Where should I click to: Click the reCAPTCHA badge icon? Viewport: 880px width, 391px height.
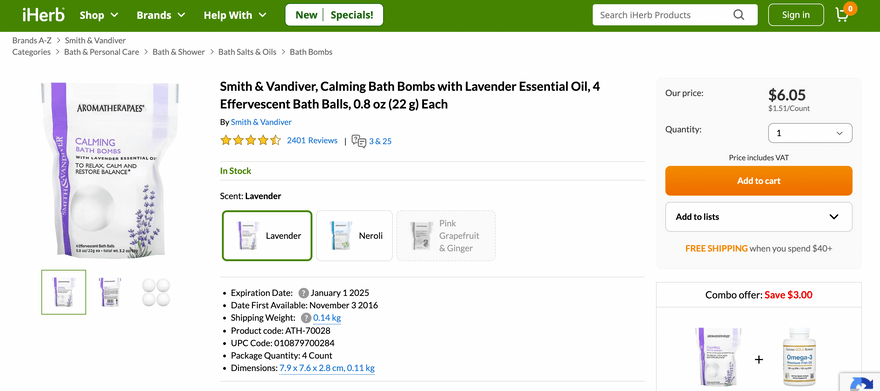pos(861,383)
